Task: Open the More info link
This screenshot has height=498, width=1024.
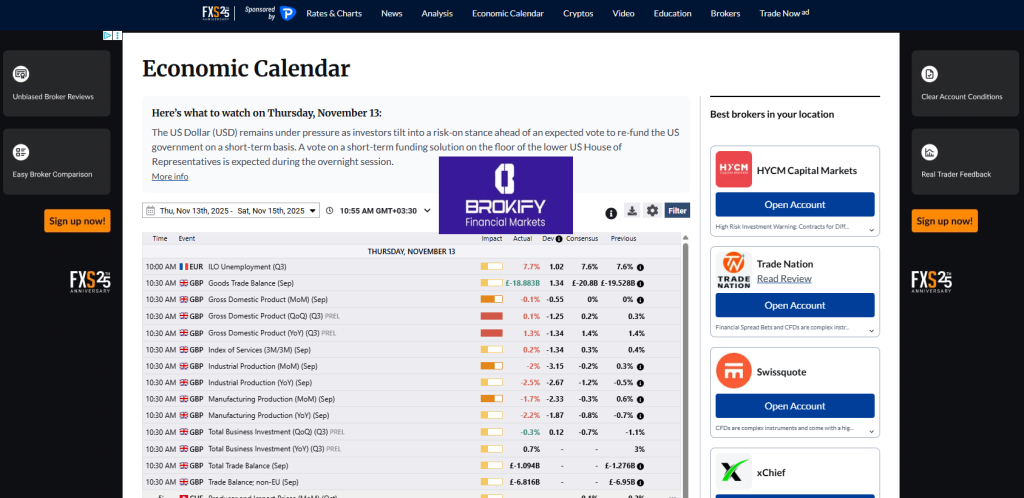Action: (x=170, y=177)
